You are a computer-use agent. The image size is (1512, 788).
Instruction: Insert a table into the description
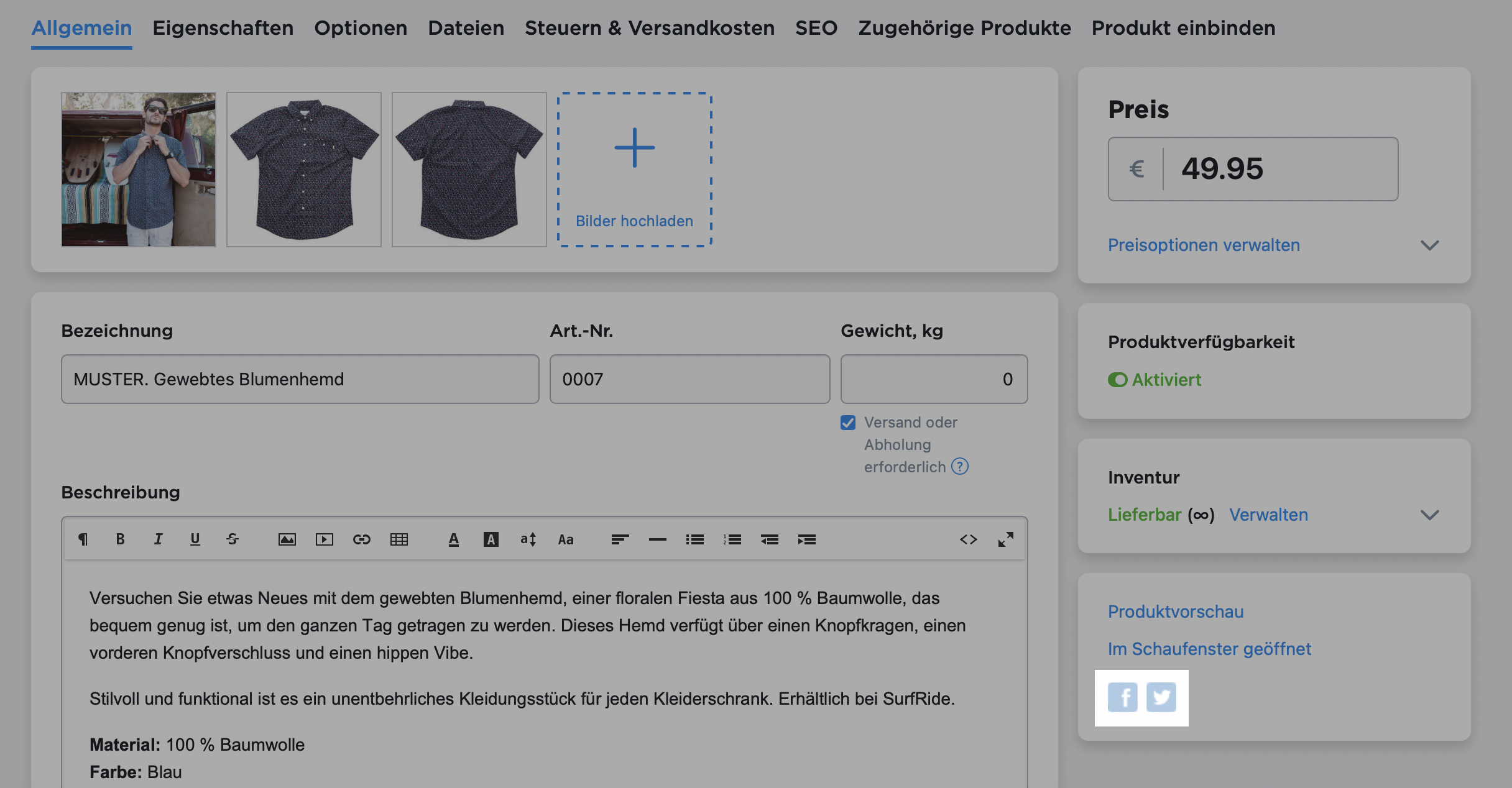tap(400, 539)
